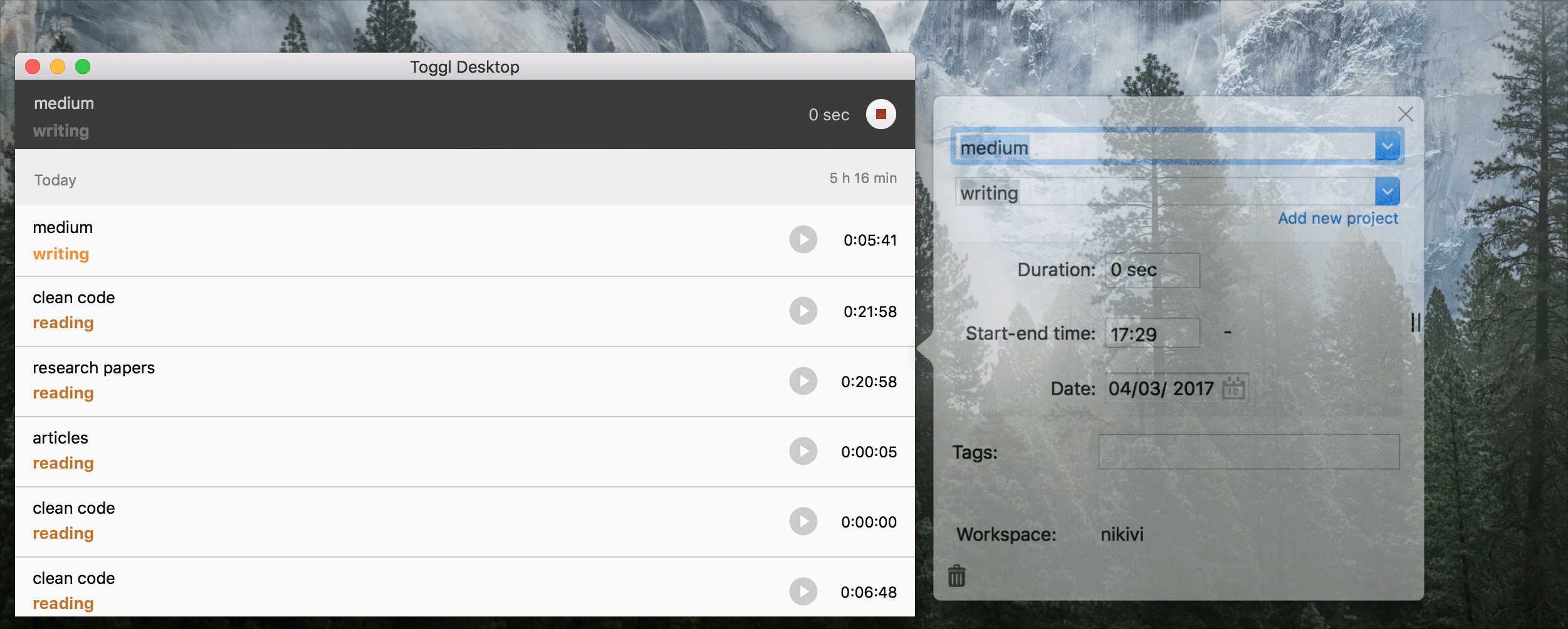Click the running timer's medium description

[64, 103]
